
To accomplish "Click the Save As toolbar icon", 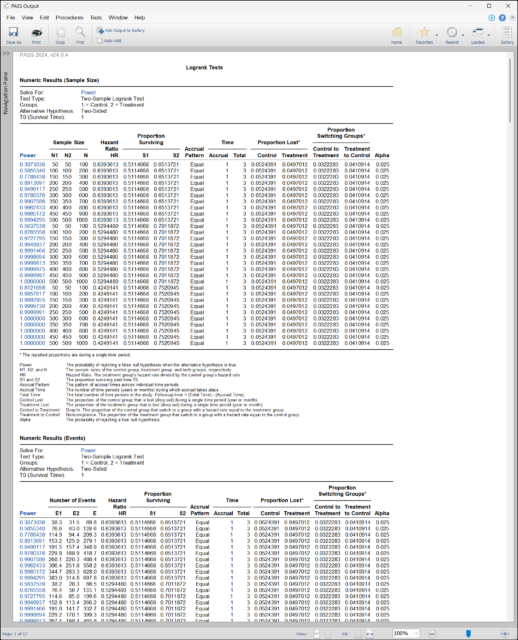I will [x=13, y=35].
